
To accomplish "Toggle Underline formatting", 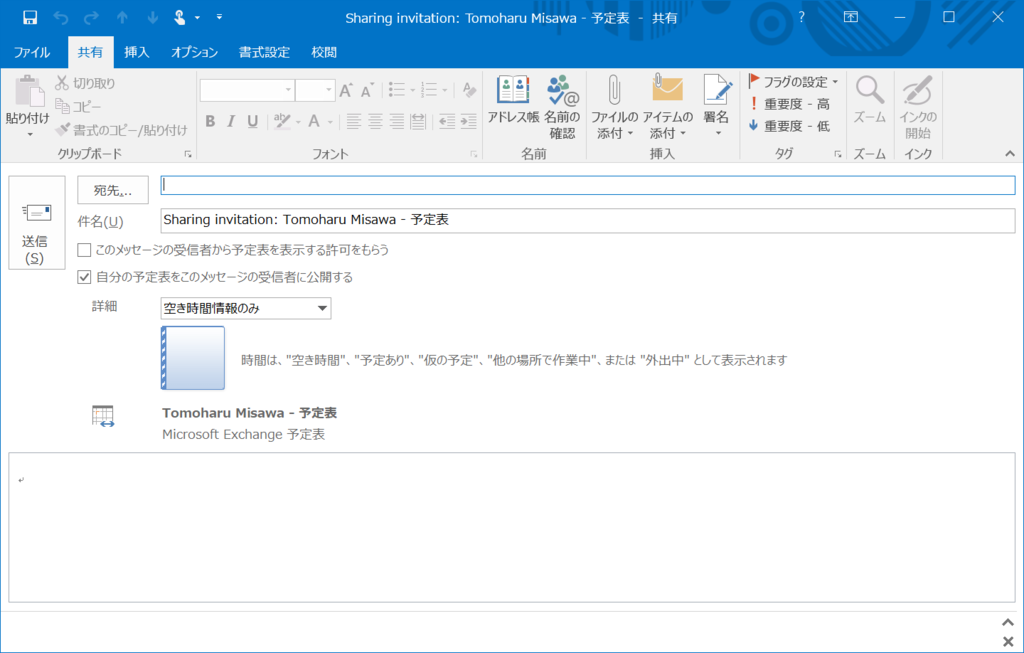I will pyautogui.click(x=252, y=121).
